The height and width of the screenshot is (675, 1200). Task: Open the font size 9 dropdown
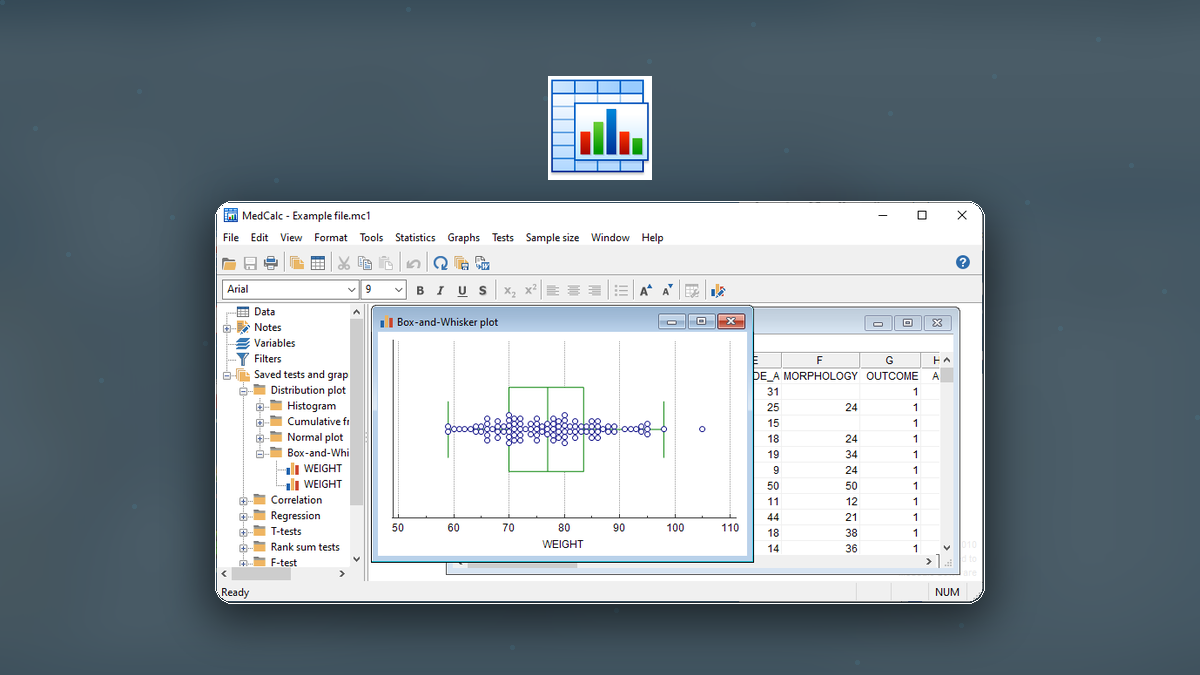coord(399,290)
